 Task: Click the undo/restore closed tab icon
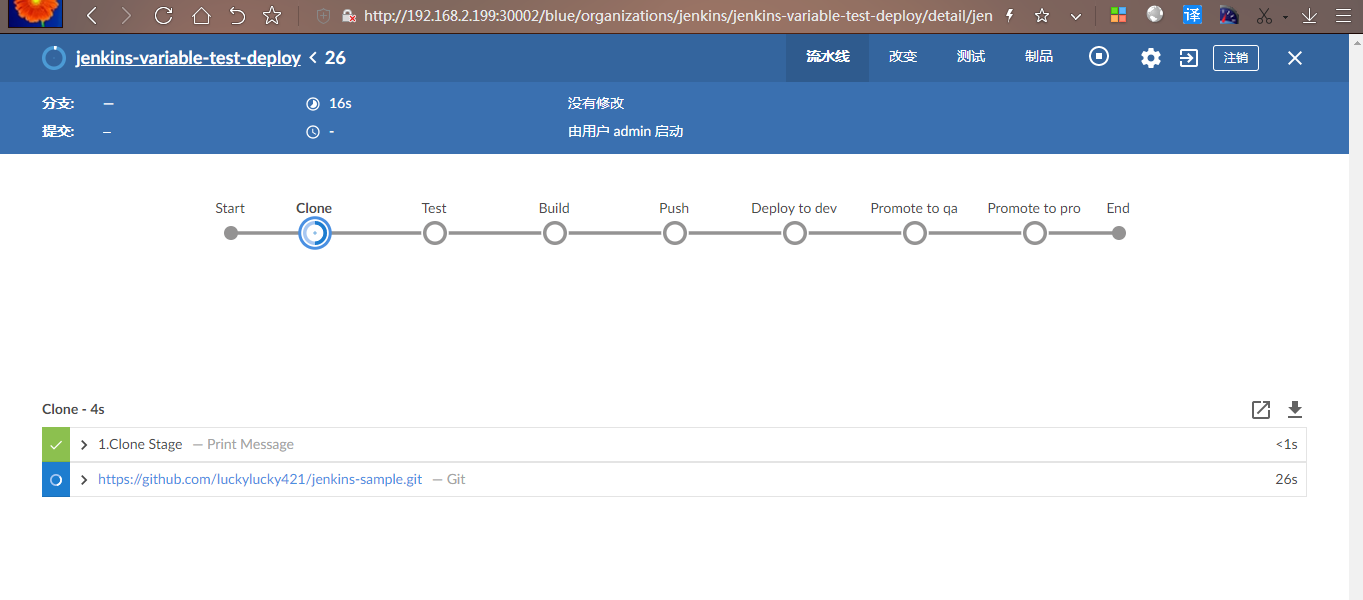237,15
